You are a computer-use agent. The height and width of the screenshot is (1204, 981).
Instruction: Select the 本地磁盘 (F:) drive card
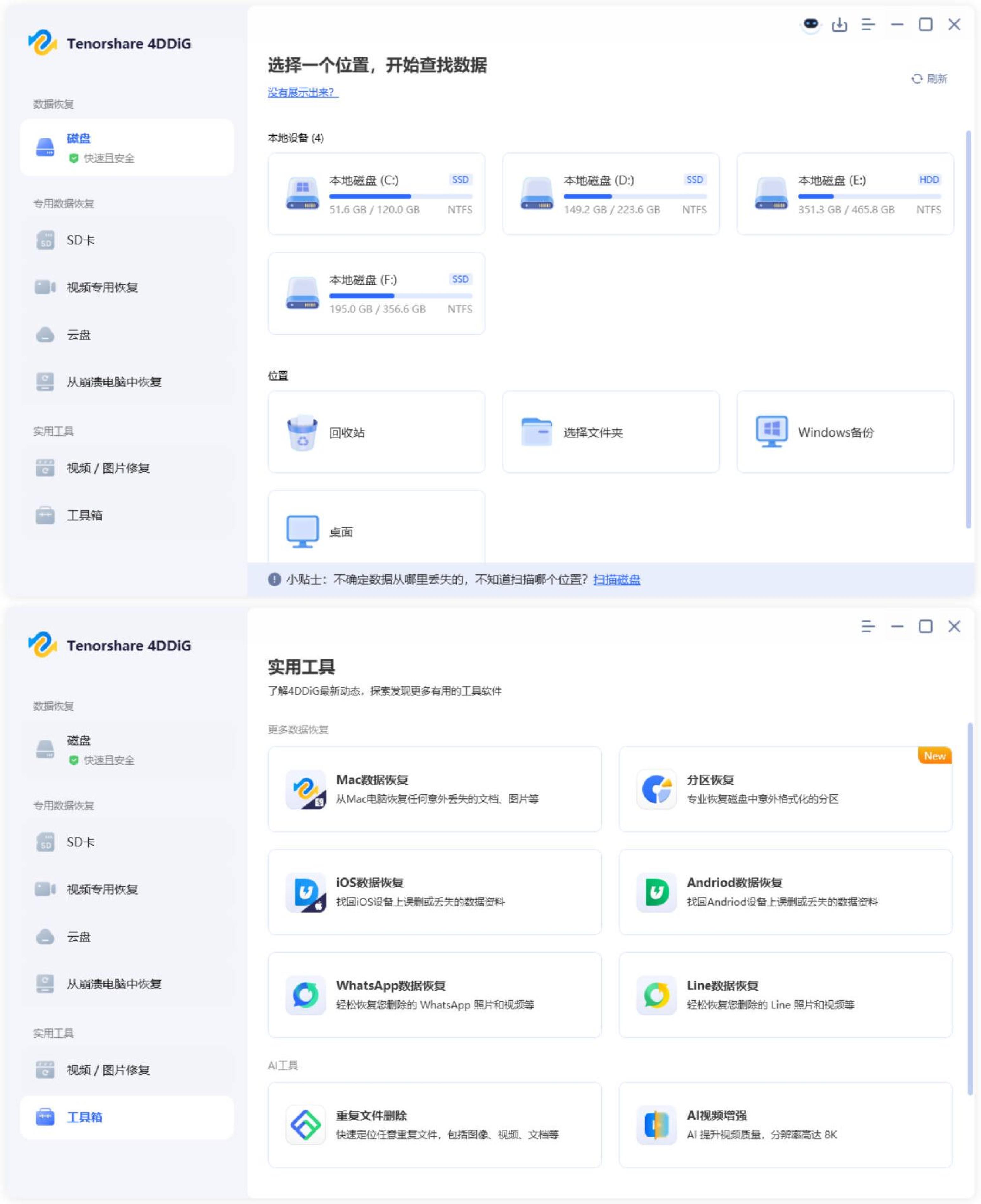tap(376, 293)
